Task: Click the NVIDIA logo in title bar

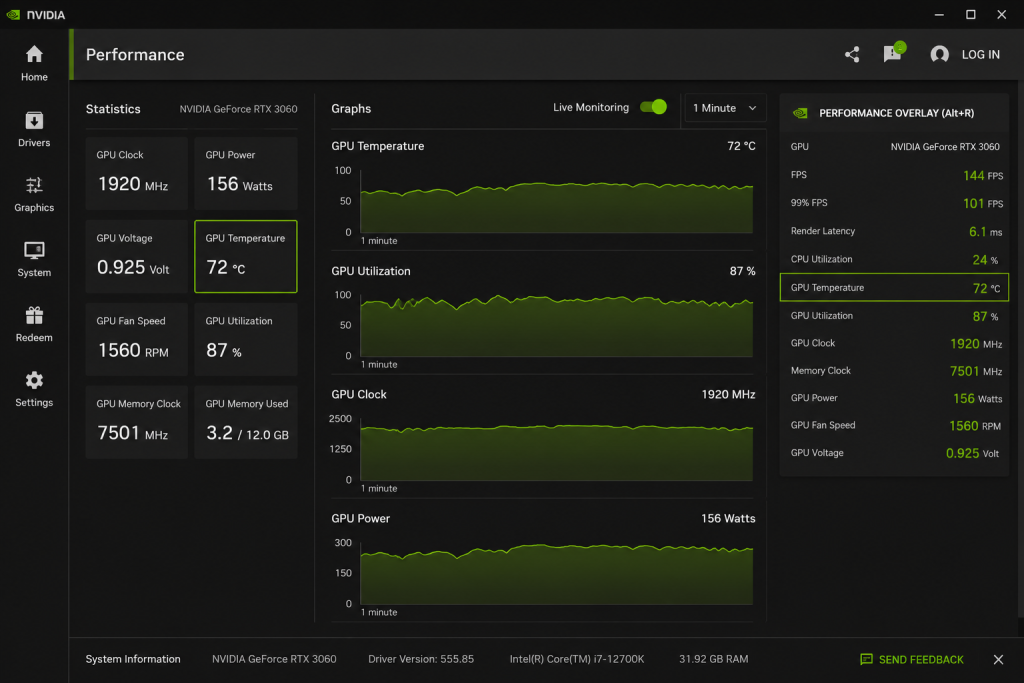Action: point(13,14)
